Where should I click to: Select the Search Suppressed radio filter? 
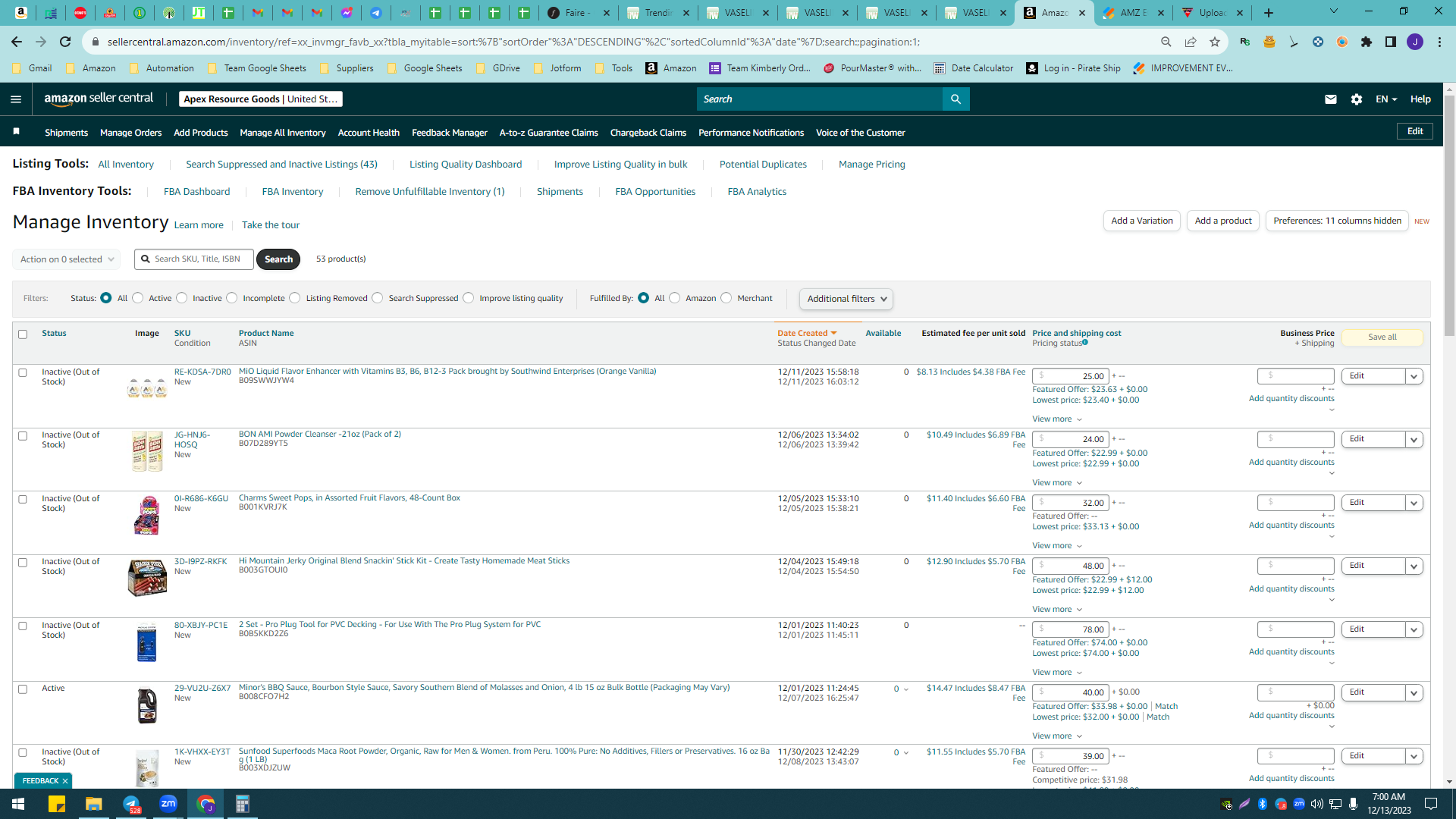(x=378, y=298)
